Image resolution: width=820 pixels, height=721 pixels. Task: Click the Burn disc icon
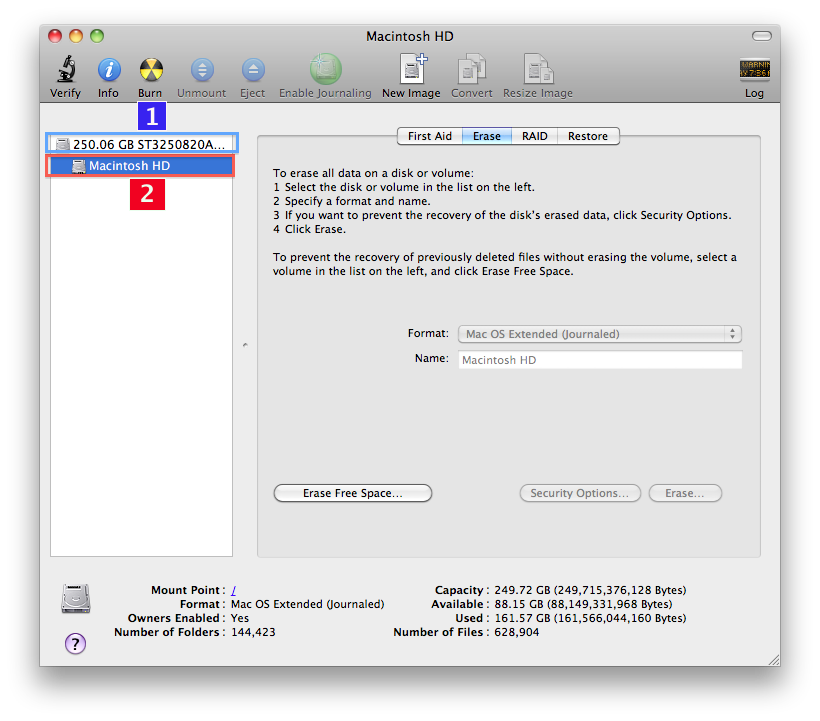[151, 70]
